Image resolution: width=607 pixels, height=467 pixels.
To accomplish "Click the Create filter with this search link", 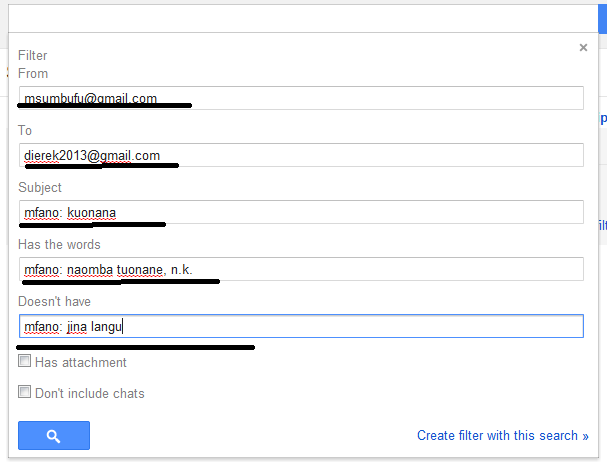I will 498,435.
